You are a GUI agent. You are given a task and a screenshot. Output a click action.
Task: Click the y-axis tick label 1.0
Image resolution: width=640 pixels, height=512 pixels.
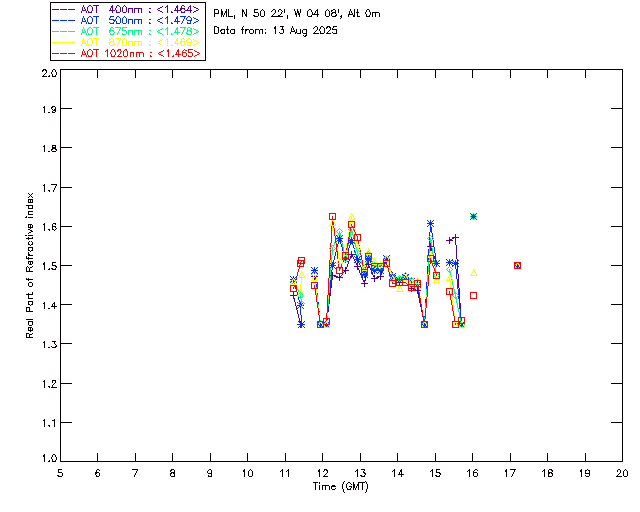[x=49, y=458]
